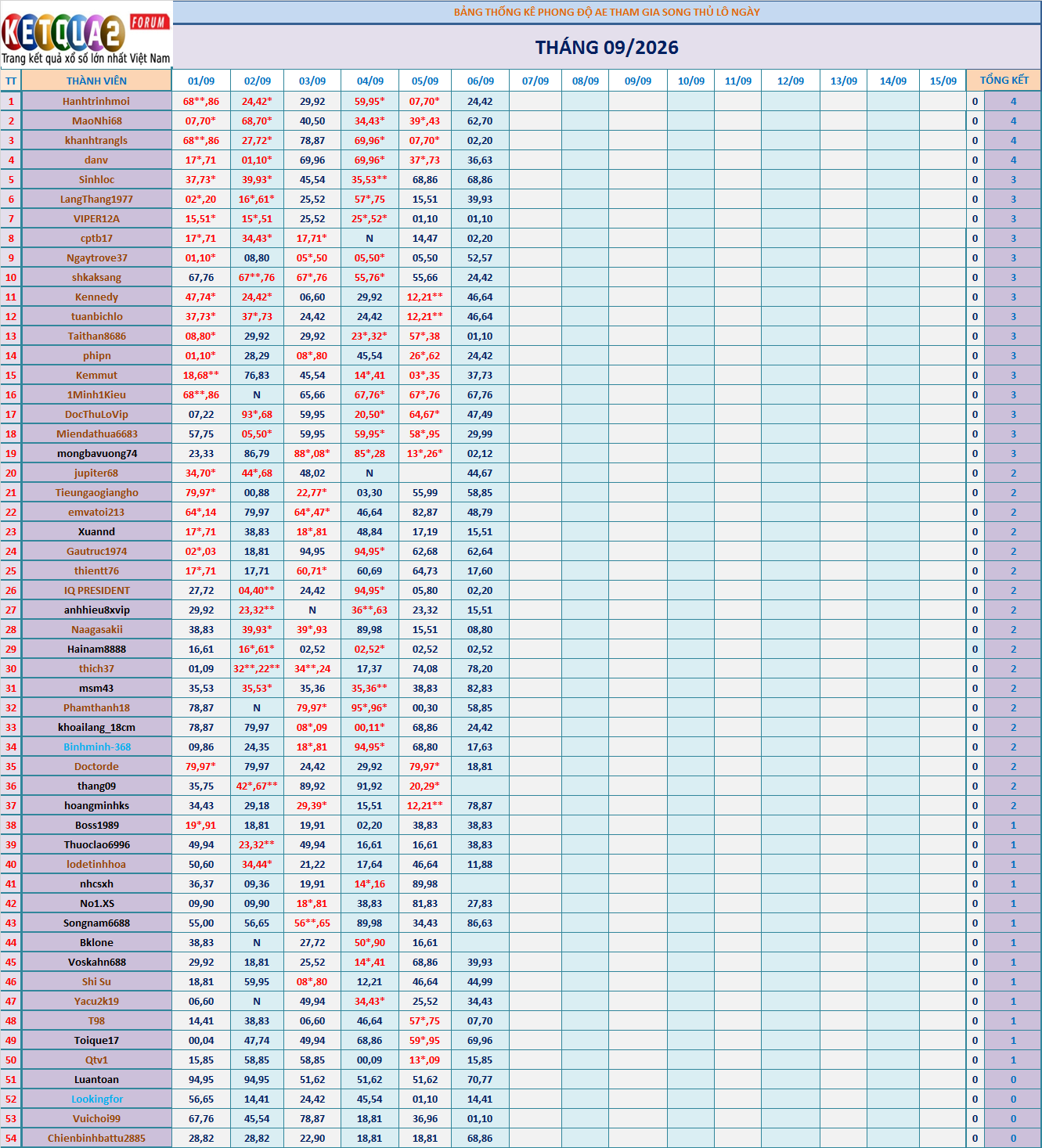The height and width of the screenshot is (1148, 1042).
Task: Select the Ngaytrove37 member name
Action: [96, 257]
